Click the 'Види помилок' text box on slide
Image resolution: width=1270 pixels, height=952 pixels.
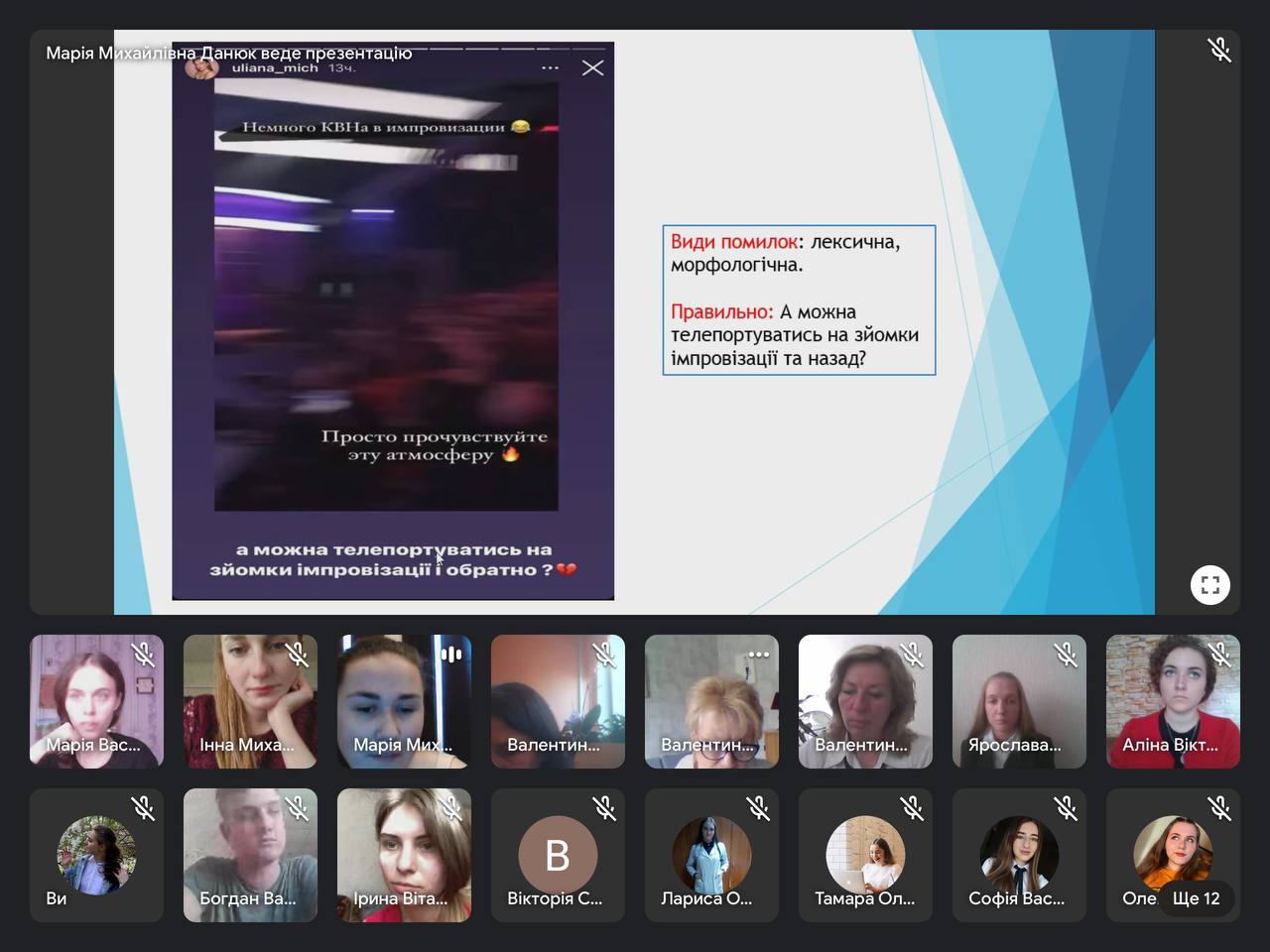799,299
